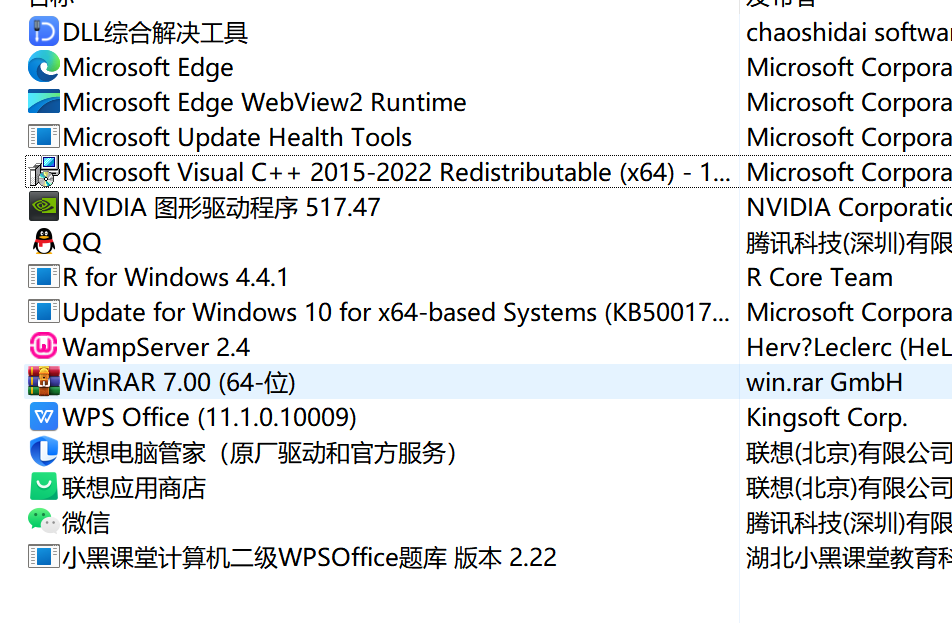The width and height of the screenshot is (952, 623).
Task: Select R for Windows 4.4.1
Action: coord(175,278)
